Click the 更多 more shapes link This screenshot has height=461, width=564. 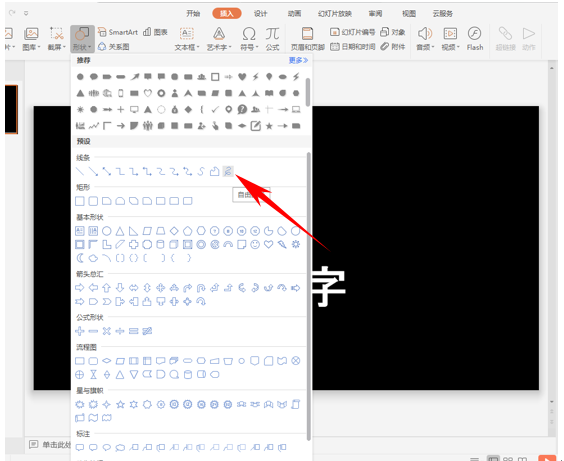298,60
